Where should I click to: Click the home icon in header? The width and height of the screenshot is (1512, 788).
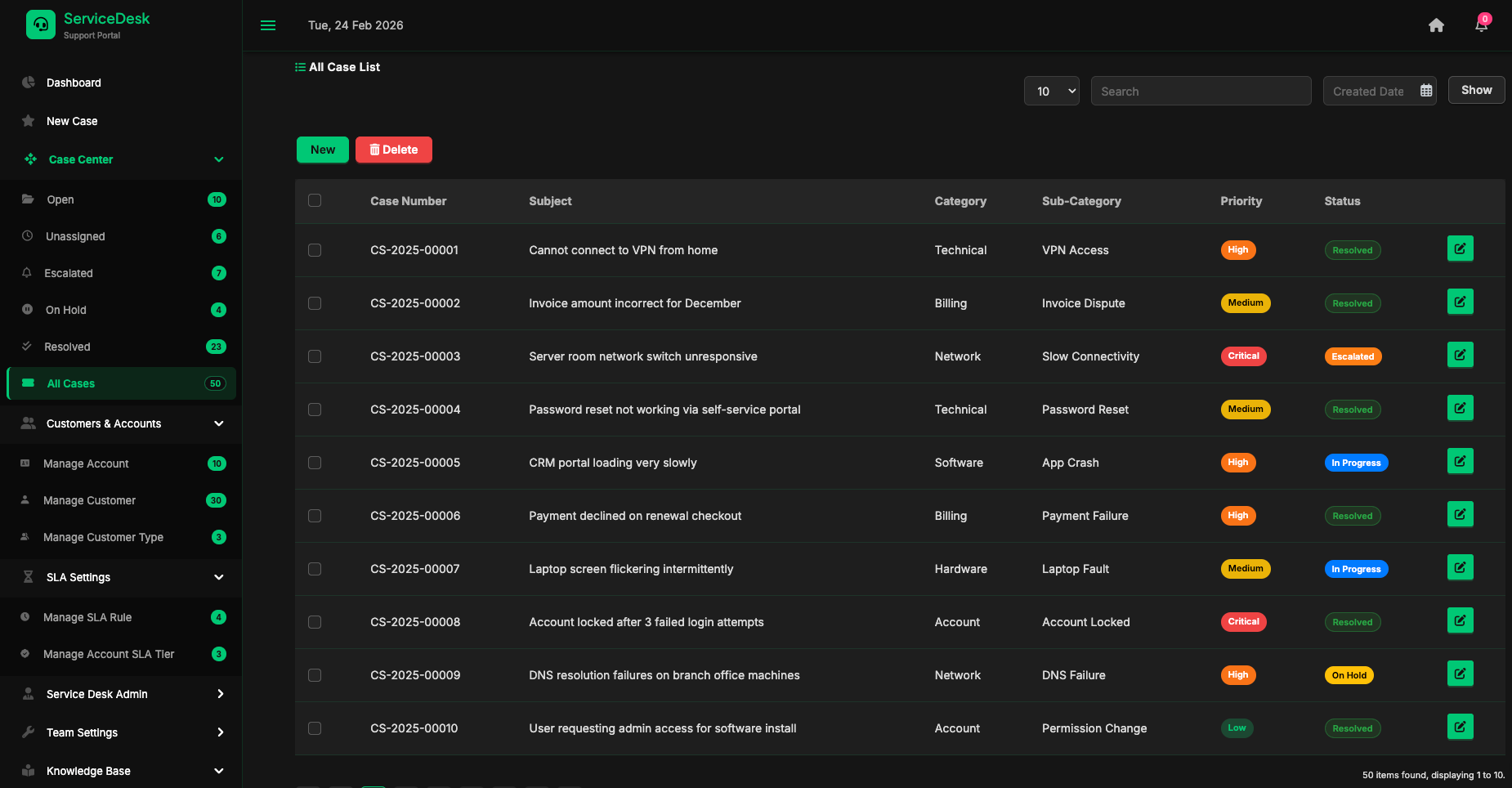[1436, 25]
